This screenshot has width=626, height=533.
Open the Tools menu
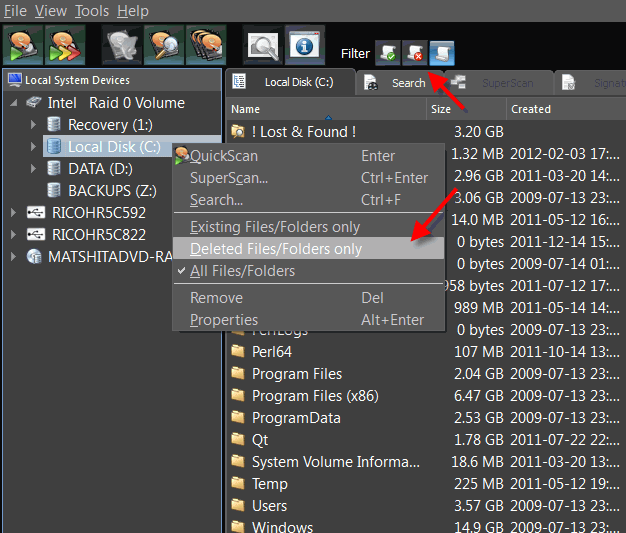[x=92, y=11]
